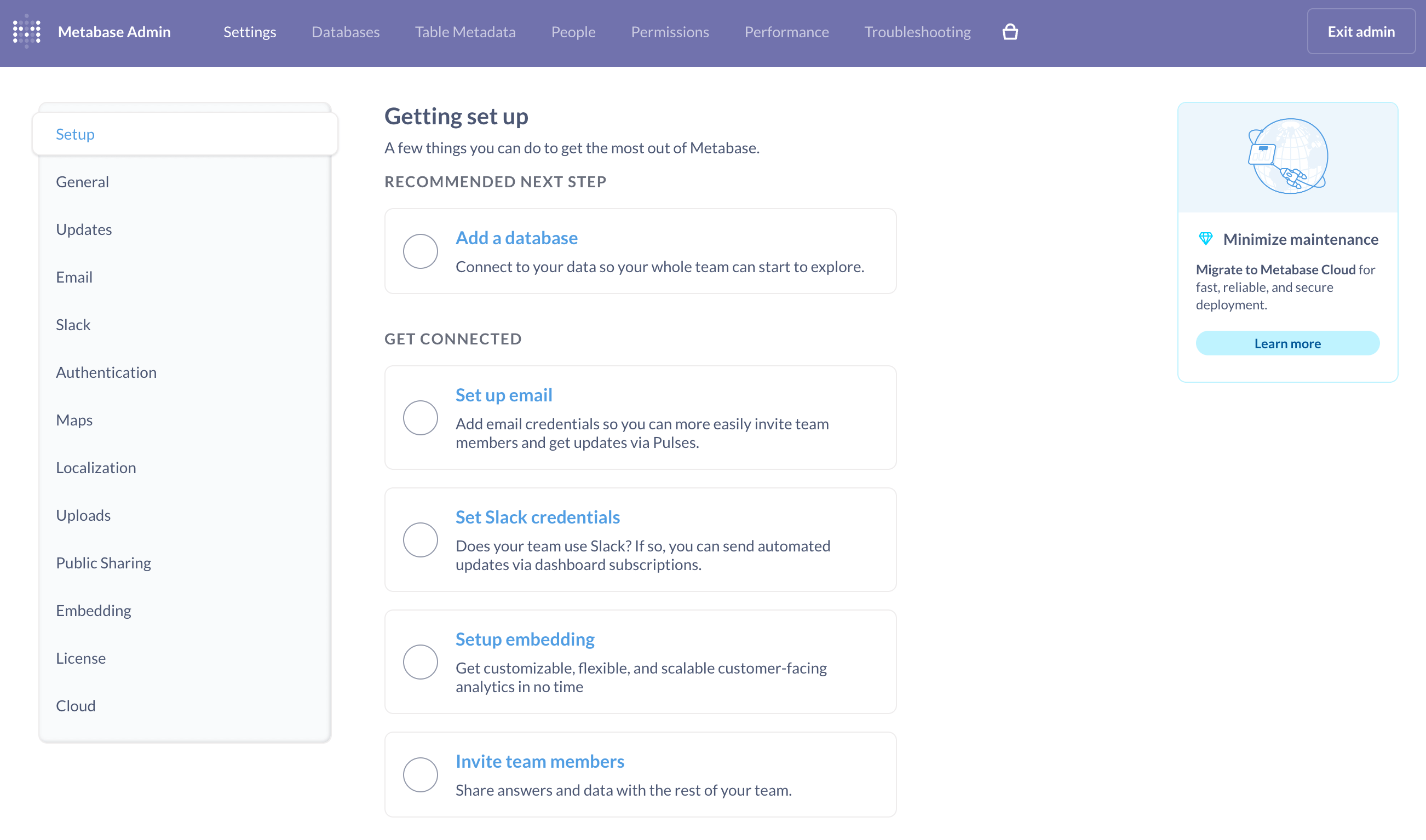The height and width of the screenshot is (840, 1426).
Task: Click the globe rocket illustration
Action: pos(1287,156)
